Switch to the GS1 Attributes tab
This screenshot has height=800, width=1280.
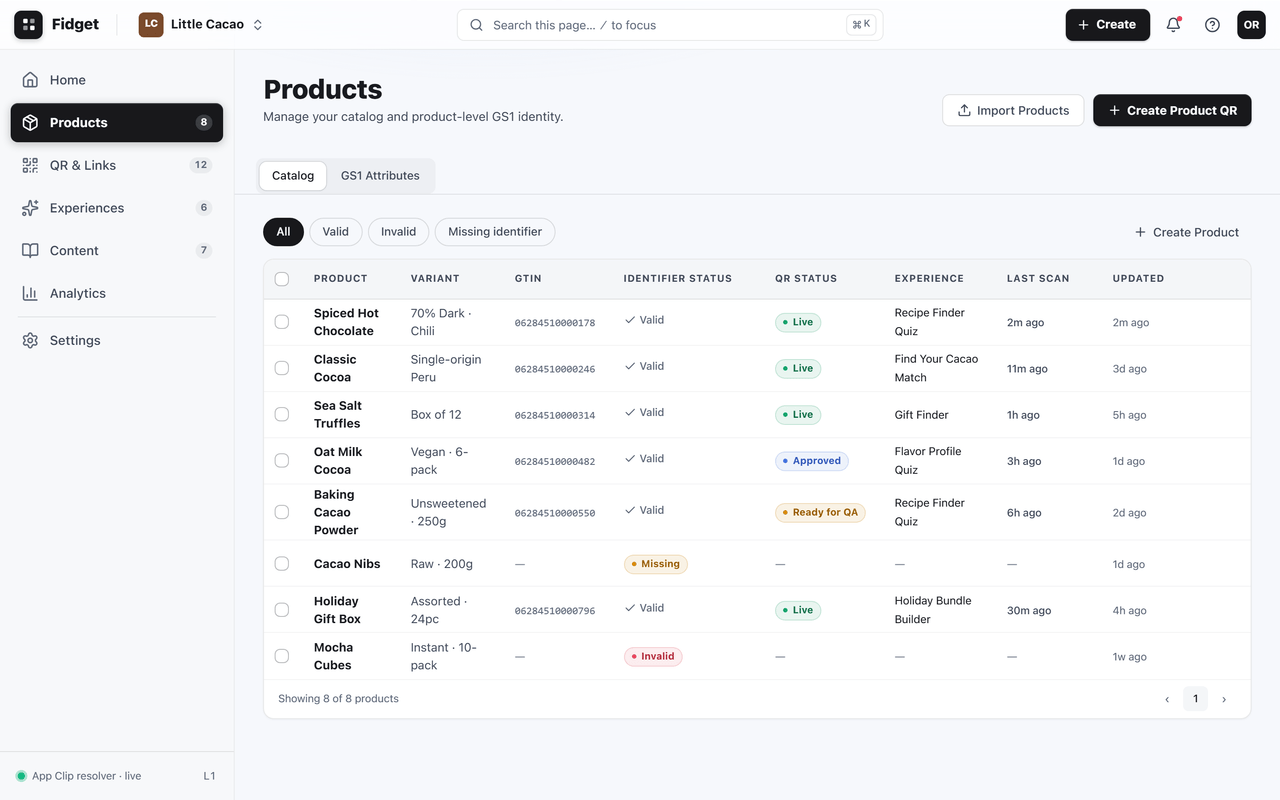pos(380,175)
